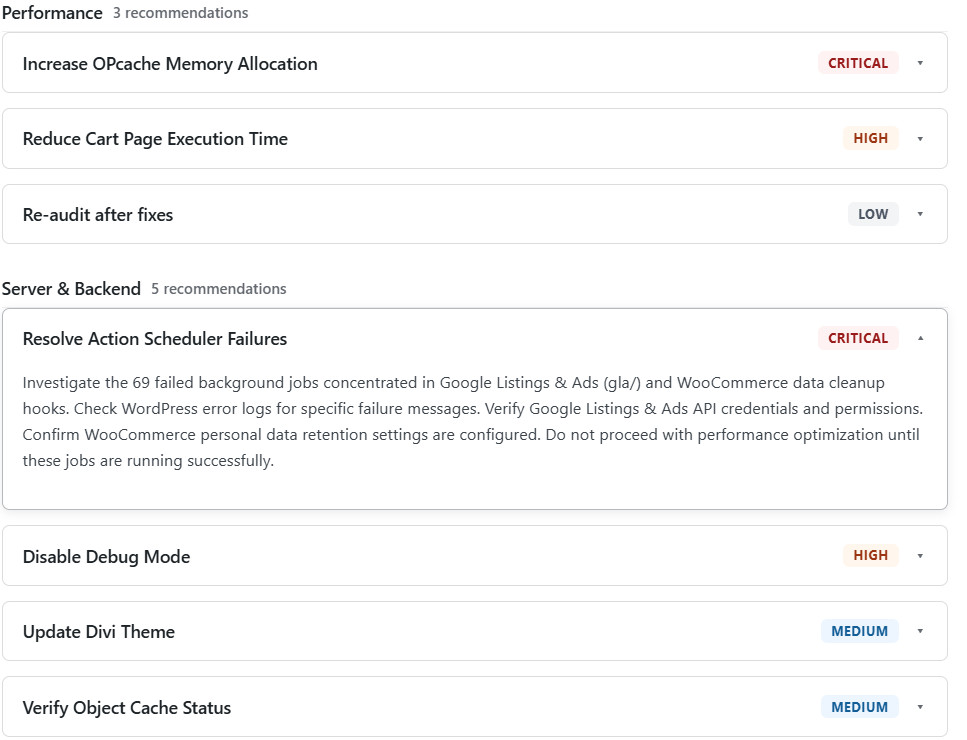Click LOW badge on Re-audit after fixes

click(873, 214)
